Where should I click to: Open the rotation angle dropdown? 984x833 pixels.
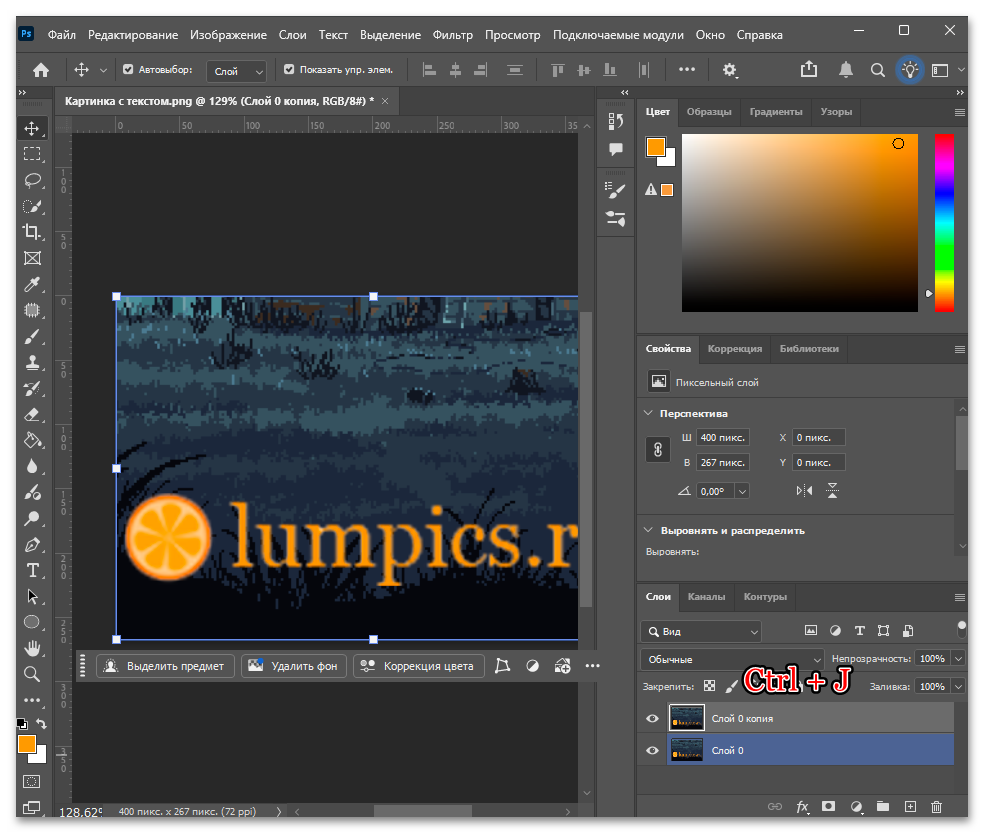(742, 491)
